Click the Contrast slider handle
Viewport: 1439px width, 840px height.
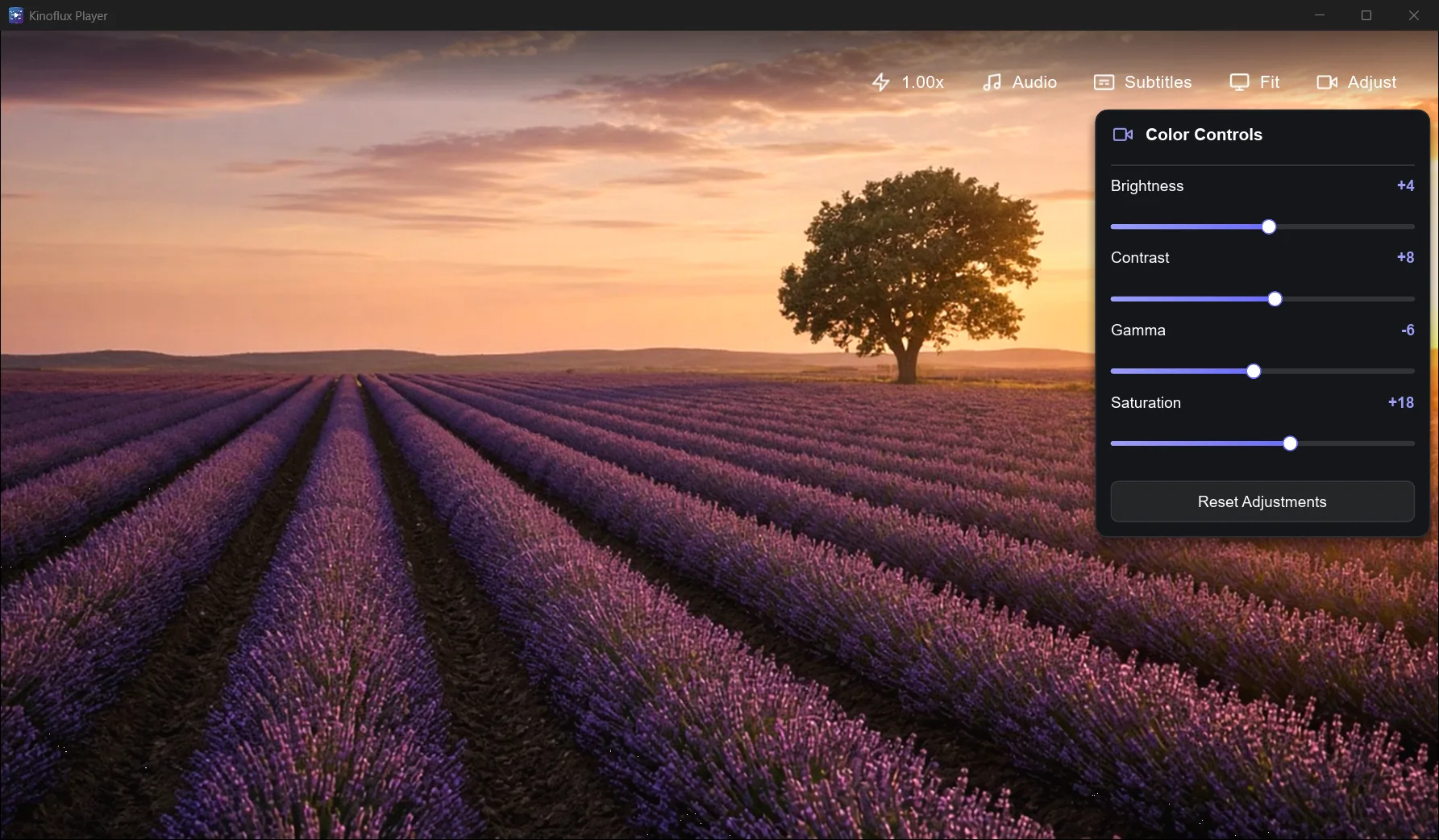1275,299
